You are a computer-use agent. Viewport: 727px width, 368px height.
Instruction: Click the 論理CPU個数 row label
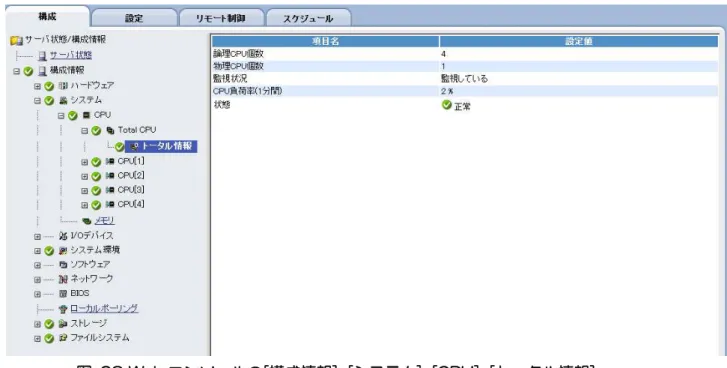coord(238,54)
